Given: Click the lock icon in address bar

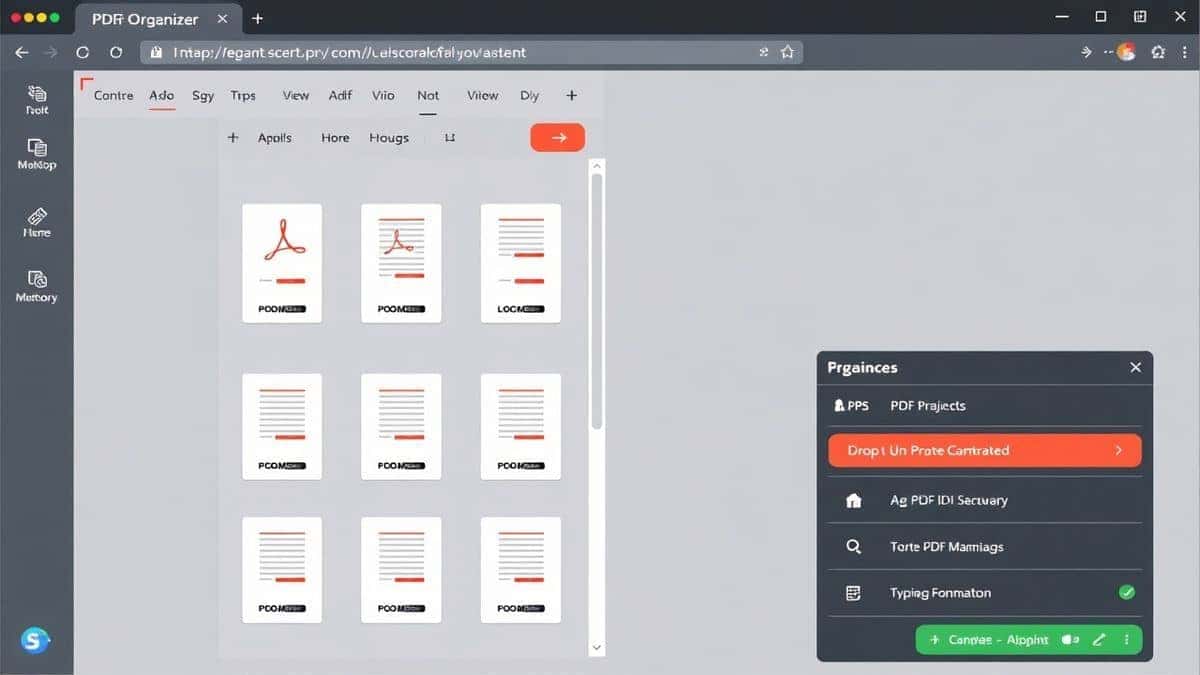Looking at the screenshot, I should [156, 52].
